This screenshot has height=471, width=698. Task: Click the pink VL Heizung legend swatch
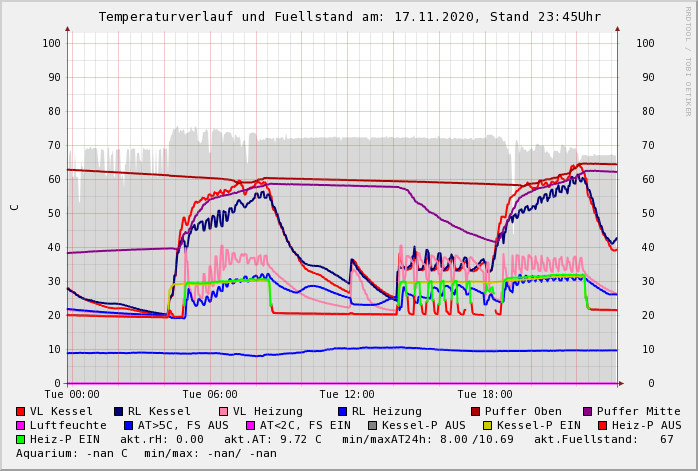click(x=223, y=411)
